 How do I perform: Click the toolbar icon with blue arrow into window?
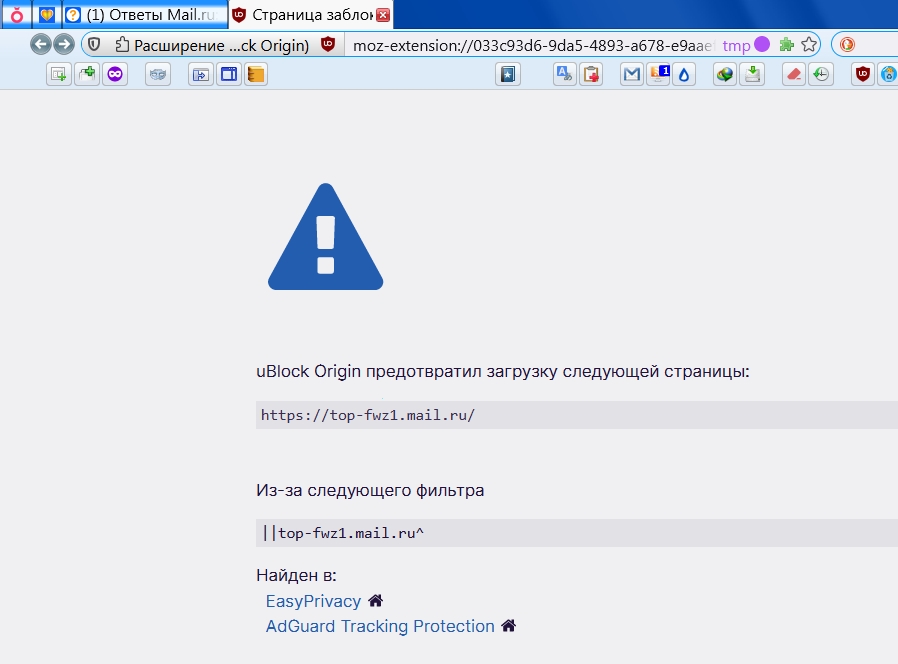200,74
